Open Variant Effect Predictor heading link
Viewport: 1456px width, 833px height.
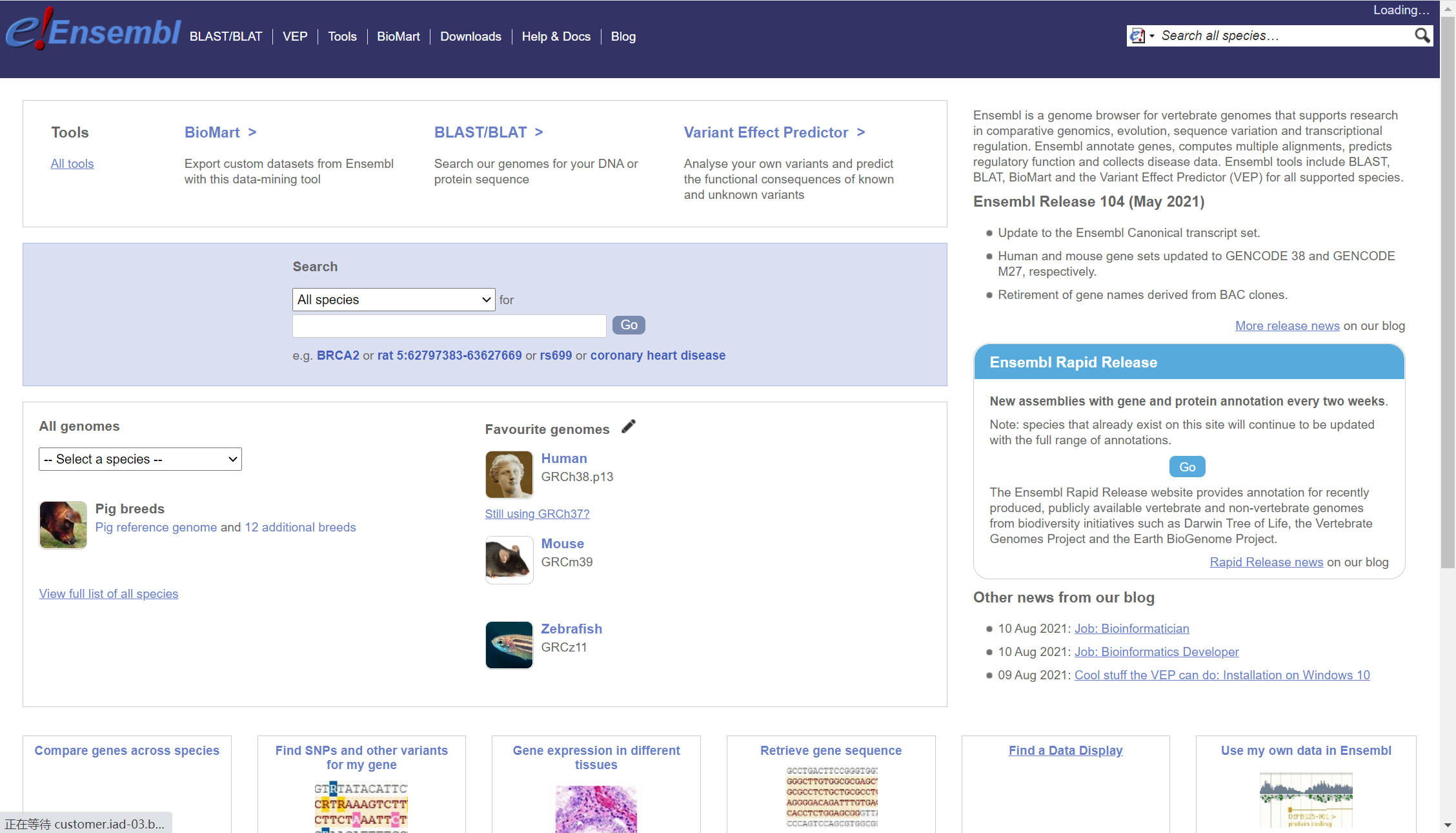(x=774, y=132)
